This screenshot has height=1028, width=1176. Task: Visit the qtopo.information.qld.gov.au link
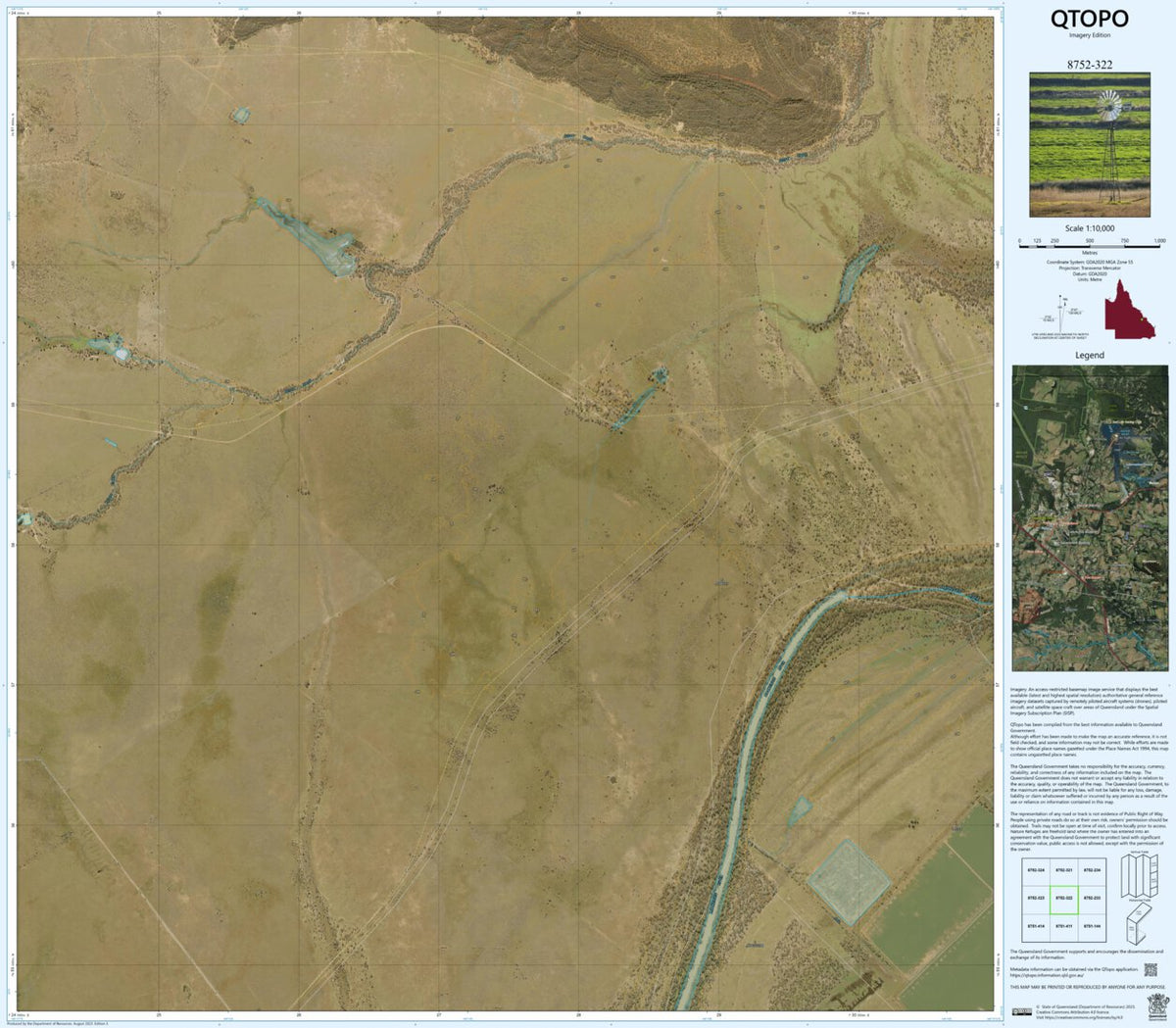1047,976
